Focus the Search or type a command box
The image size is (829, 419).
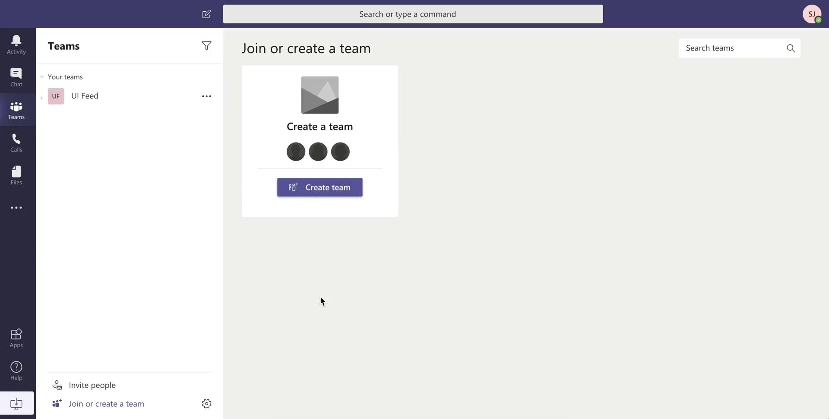click(413, 14)
